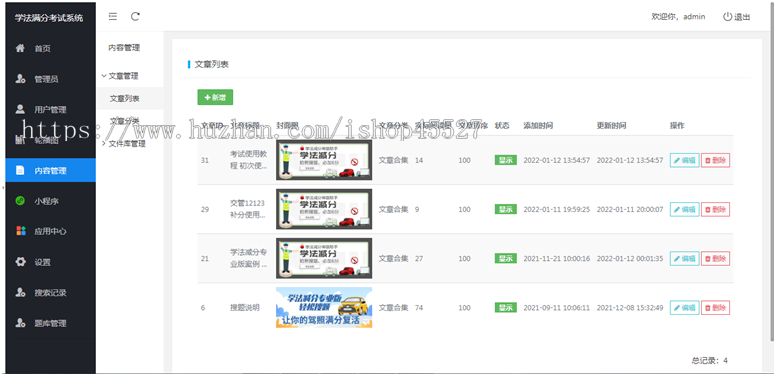Click article title 学法减分专业版案例
Image resolution: width=776 pixels, height=376 pixels.
(249, 258)
